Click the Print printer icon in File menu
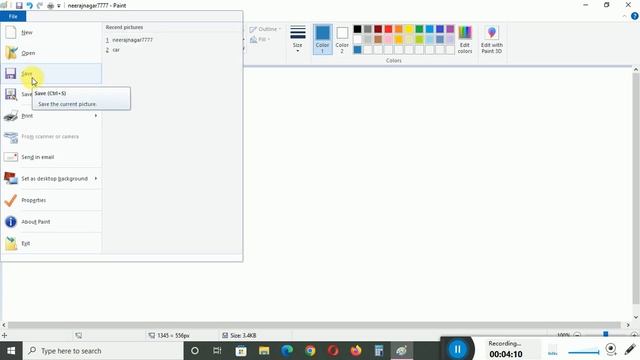 pyautogui.click(x=11, y=116)
